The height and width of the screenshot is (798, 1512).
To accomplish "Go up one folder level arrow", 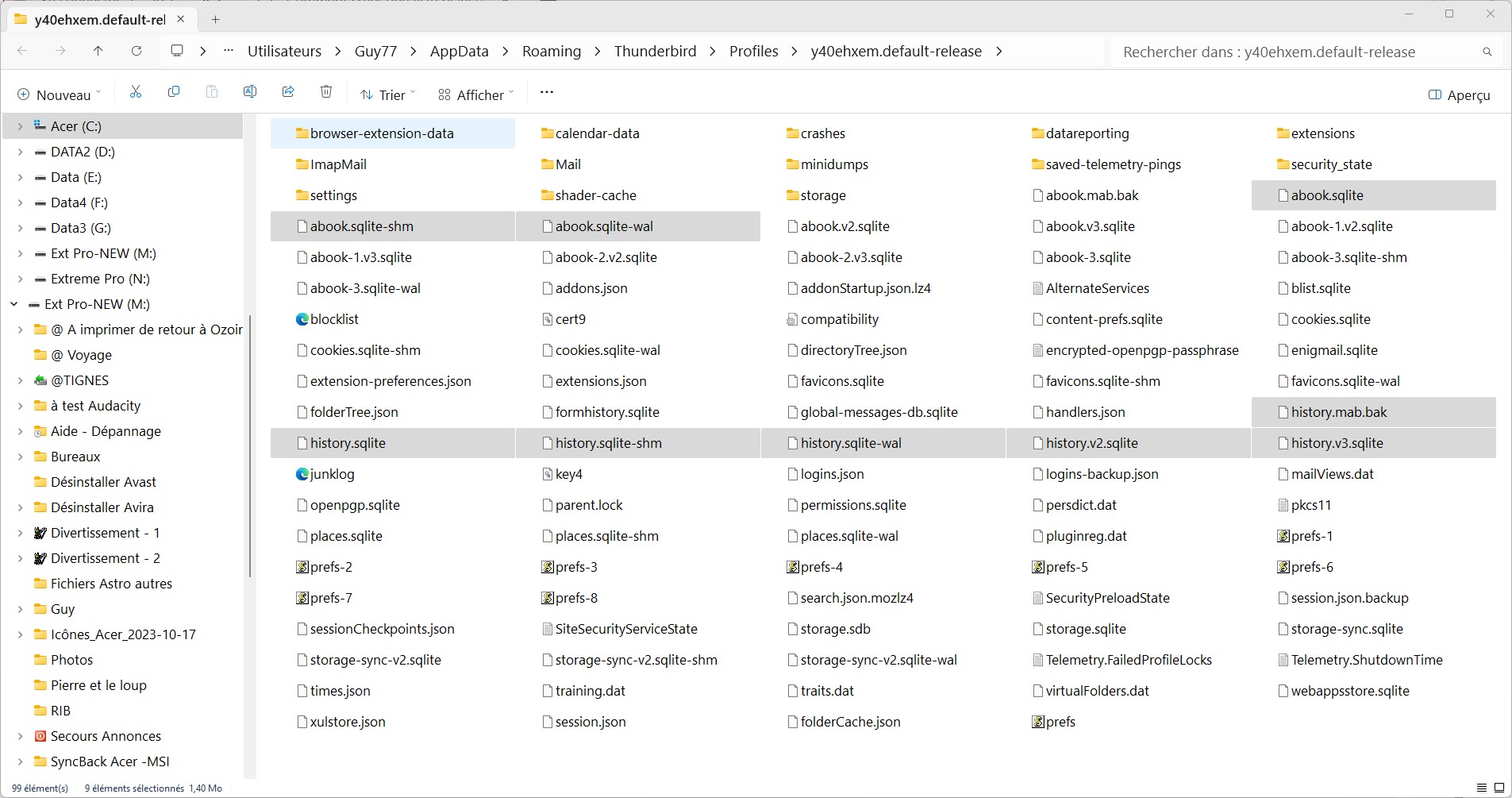I will pos(98,51).
